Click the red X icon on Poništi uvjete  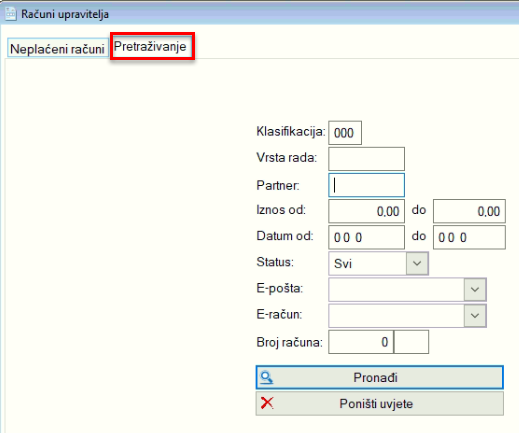point(267,403)
